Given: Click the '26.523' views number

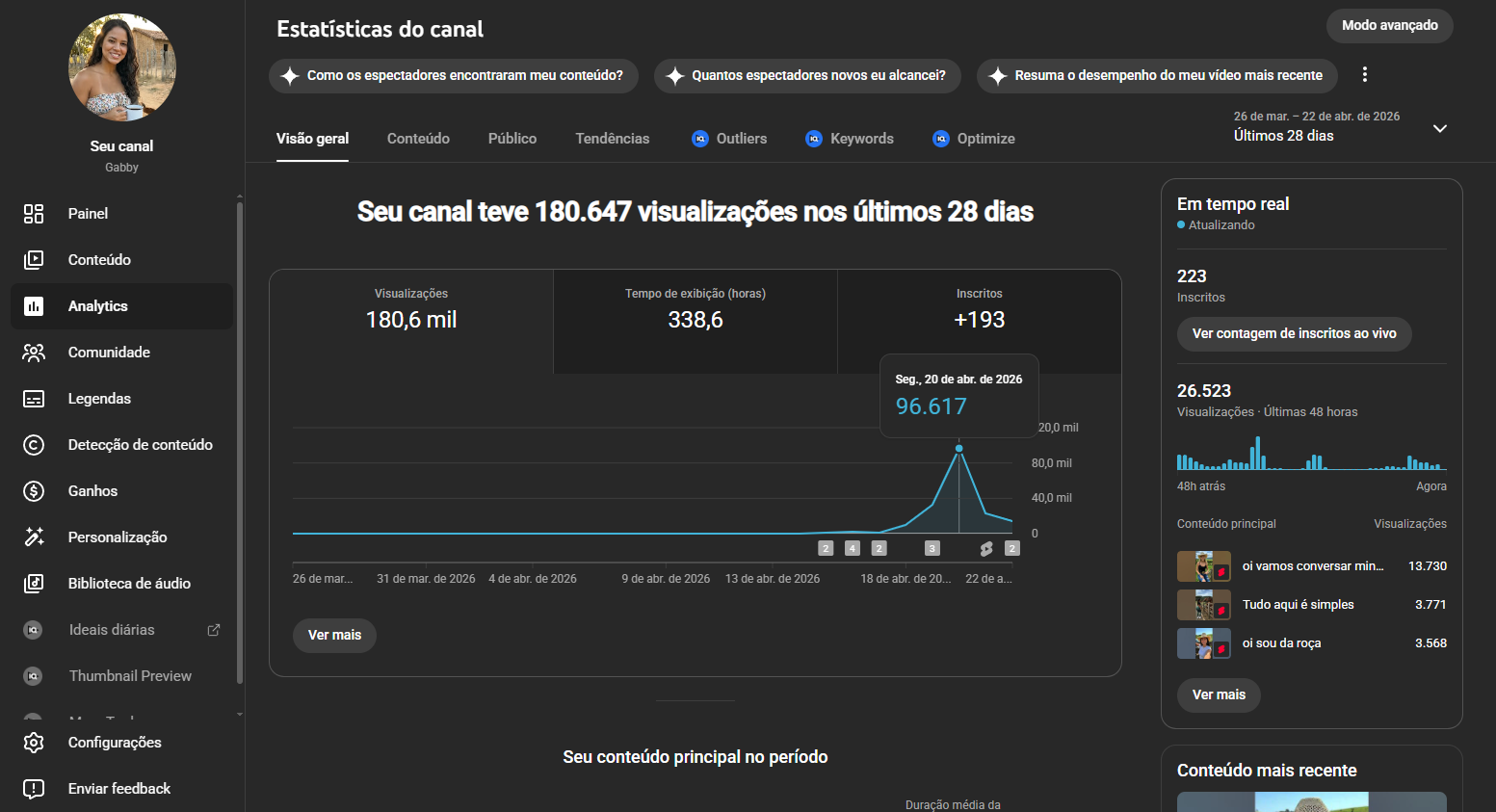Looking at the screenshot, I should 1204,391.
